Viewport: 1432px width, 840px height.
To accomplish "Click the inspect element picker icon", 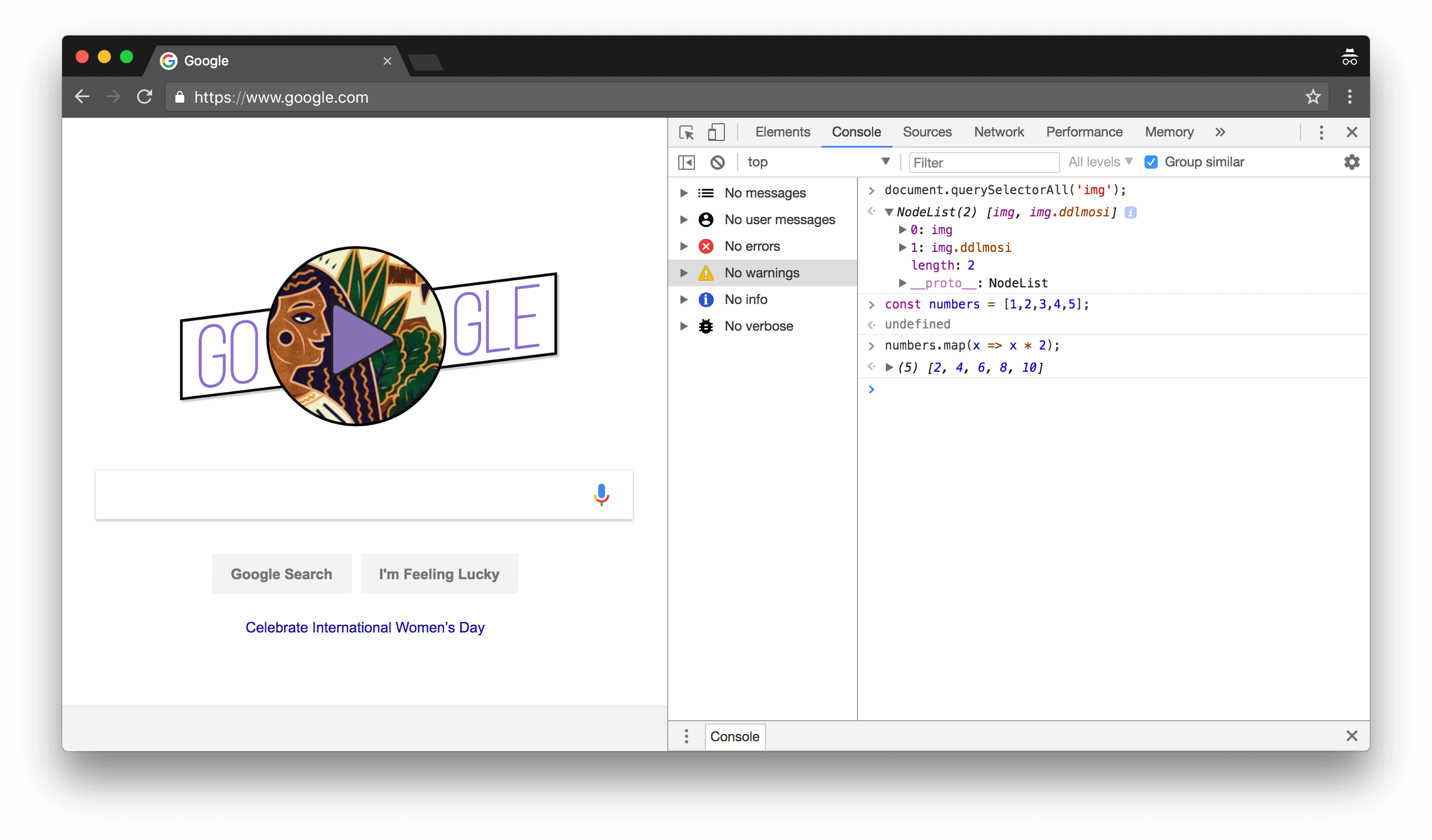I will tap(687, 133).
